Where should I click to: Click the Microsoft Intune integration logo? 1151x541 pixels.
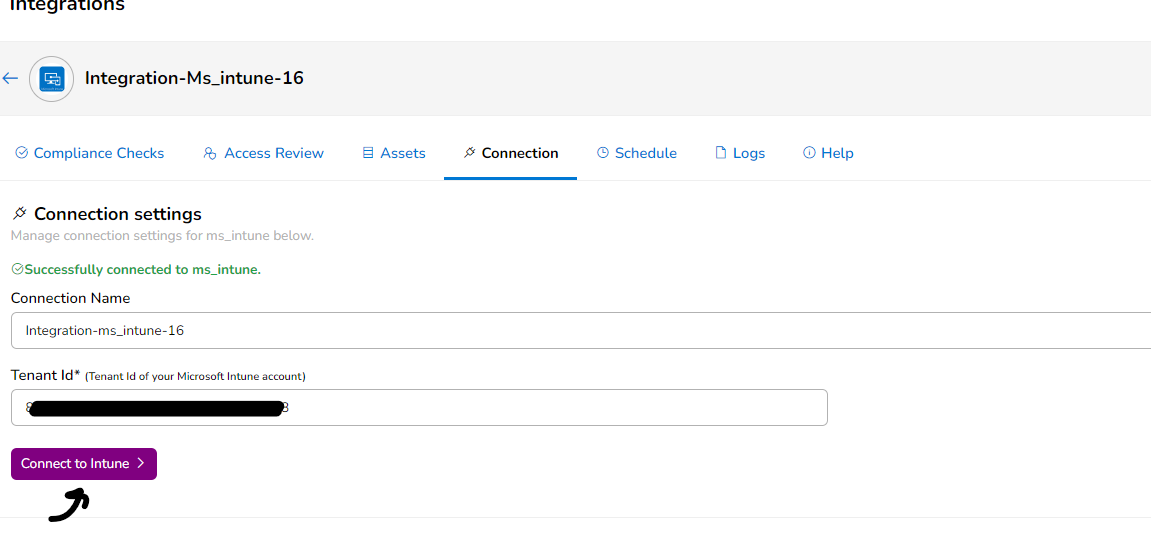(51, 79)
